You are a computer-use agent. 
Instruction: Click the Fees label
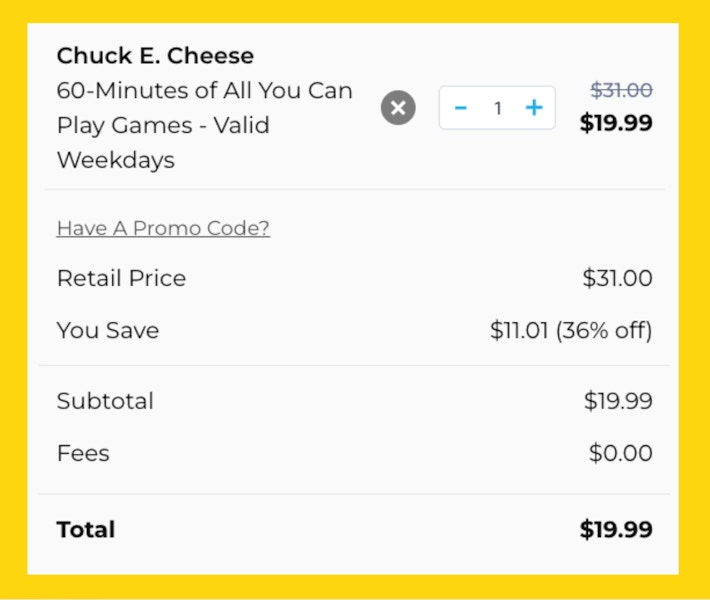pyautogui.click(x=83, y=453)
